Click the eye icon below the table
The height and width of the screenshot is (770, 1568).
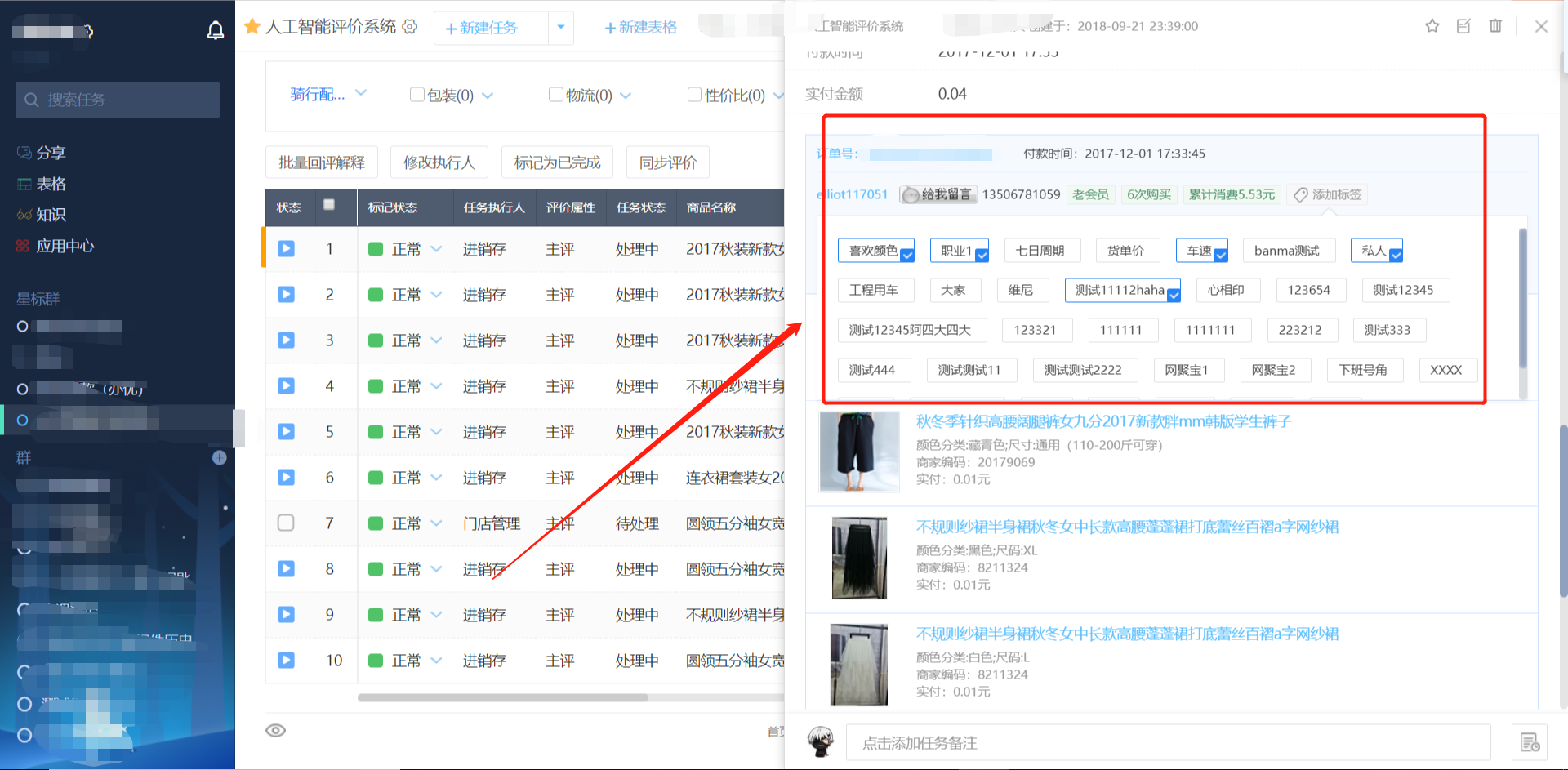[x=276, y=731]
